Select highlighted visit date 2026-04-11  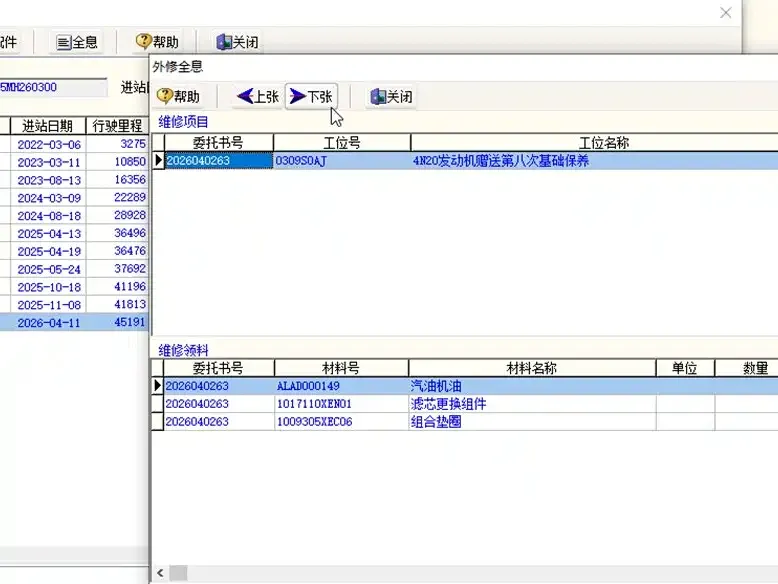(x=49, y=323)
